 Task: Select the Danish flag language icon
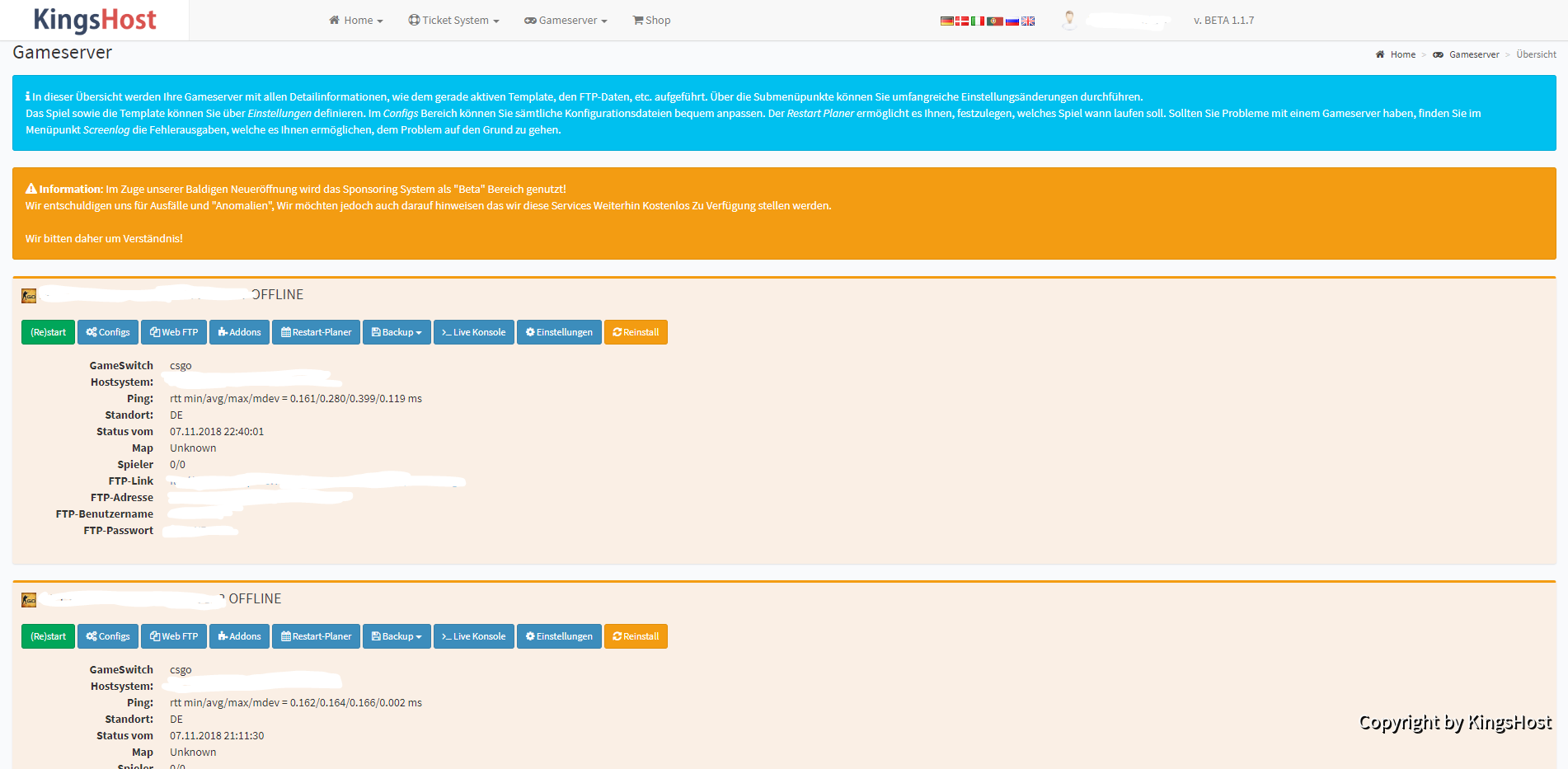(962, 21)
